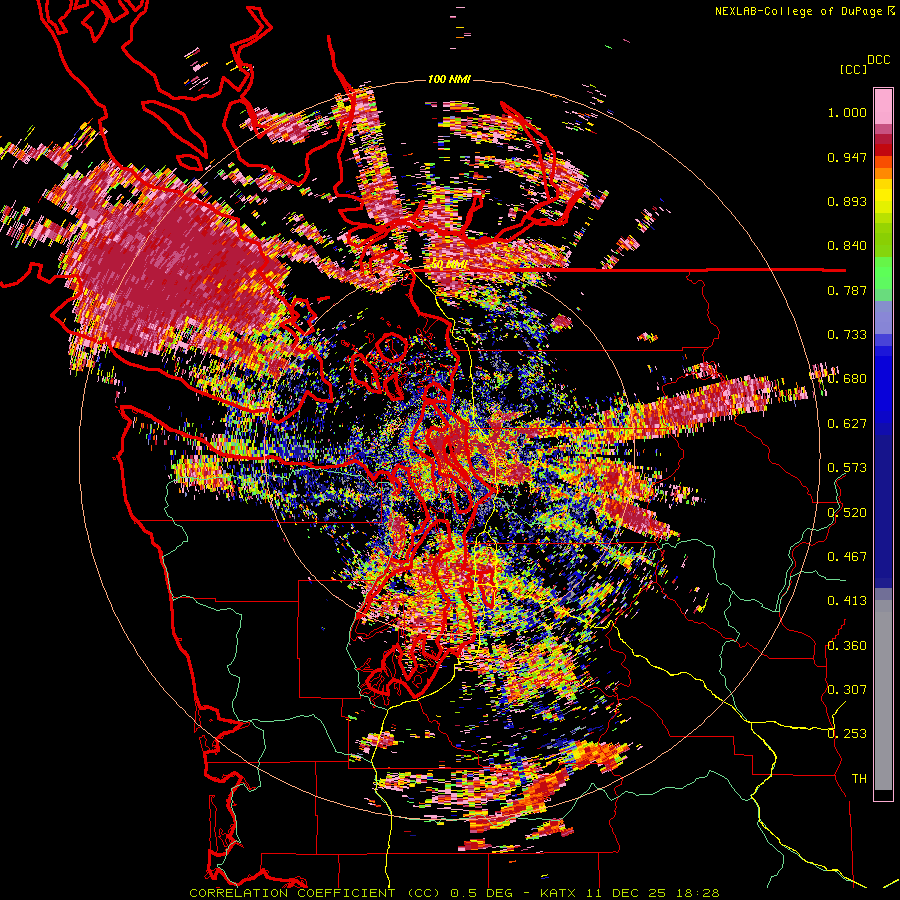Click the 1.000 value on the color scale

847,112
